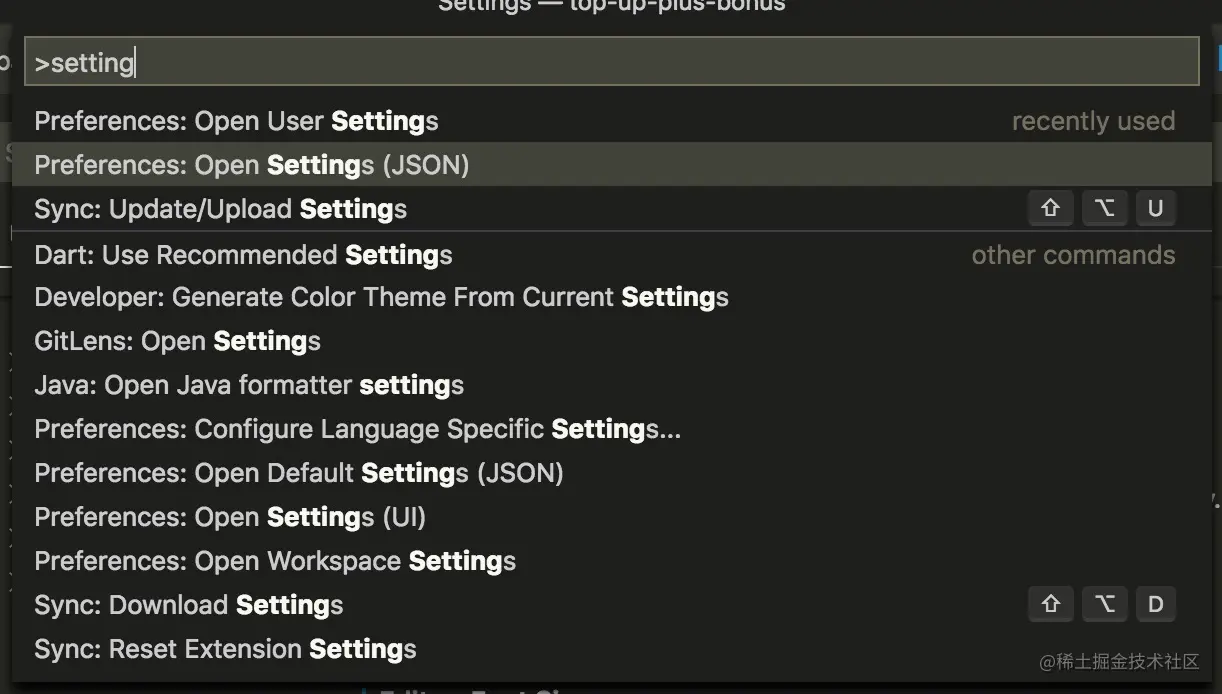Run "Preferences: Open Settings (JSON)"
1222x694 pixels.
[x=251, y=164]
